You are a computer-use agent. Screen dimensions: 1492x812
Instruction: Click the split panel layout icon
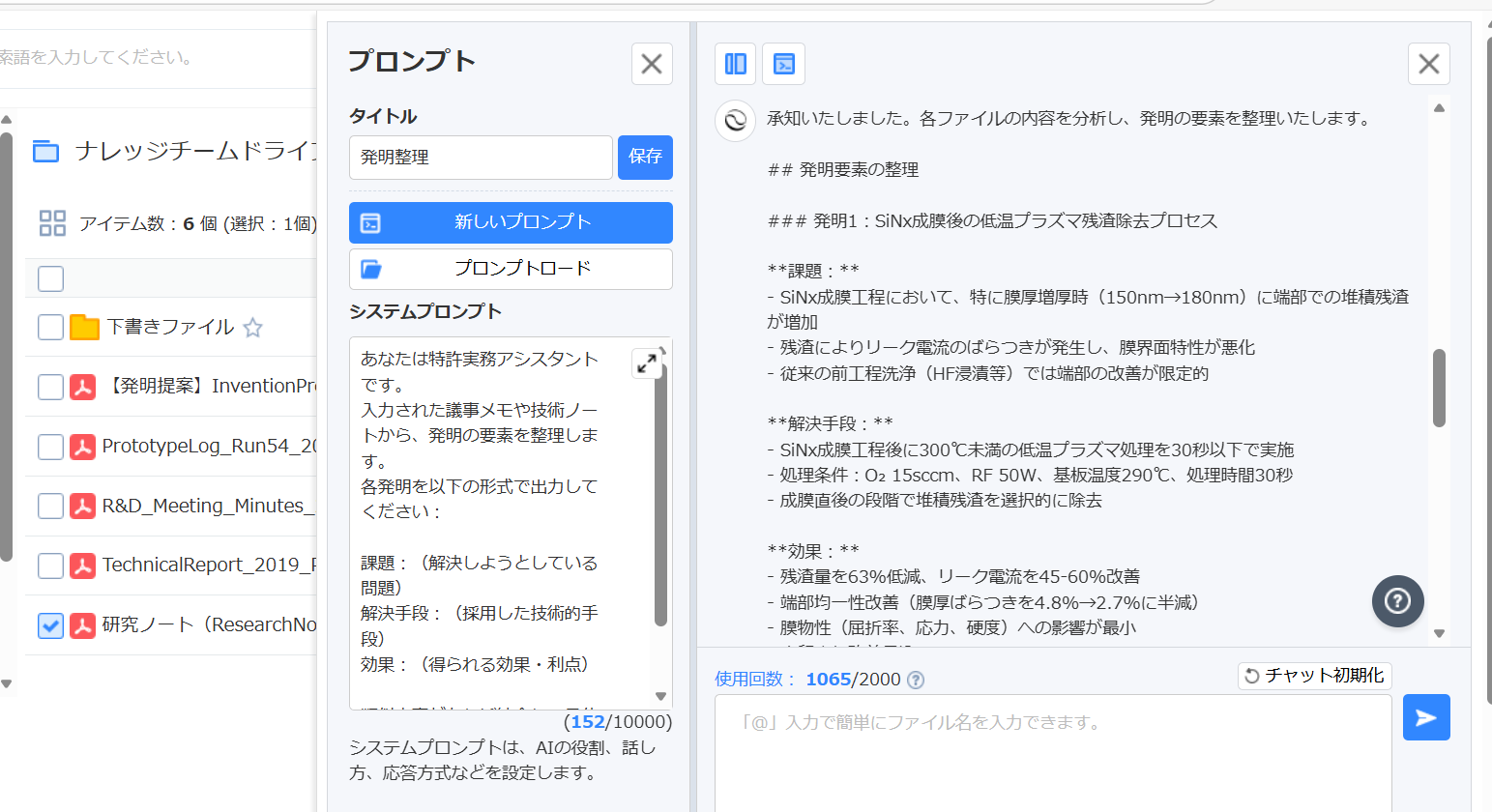(x=736, y=64)
